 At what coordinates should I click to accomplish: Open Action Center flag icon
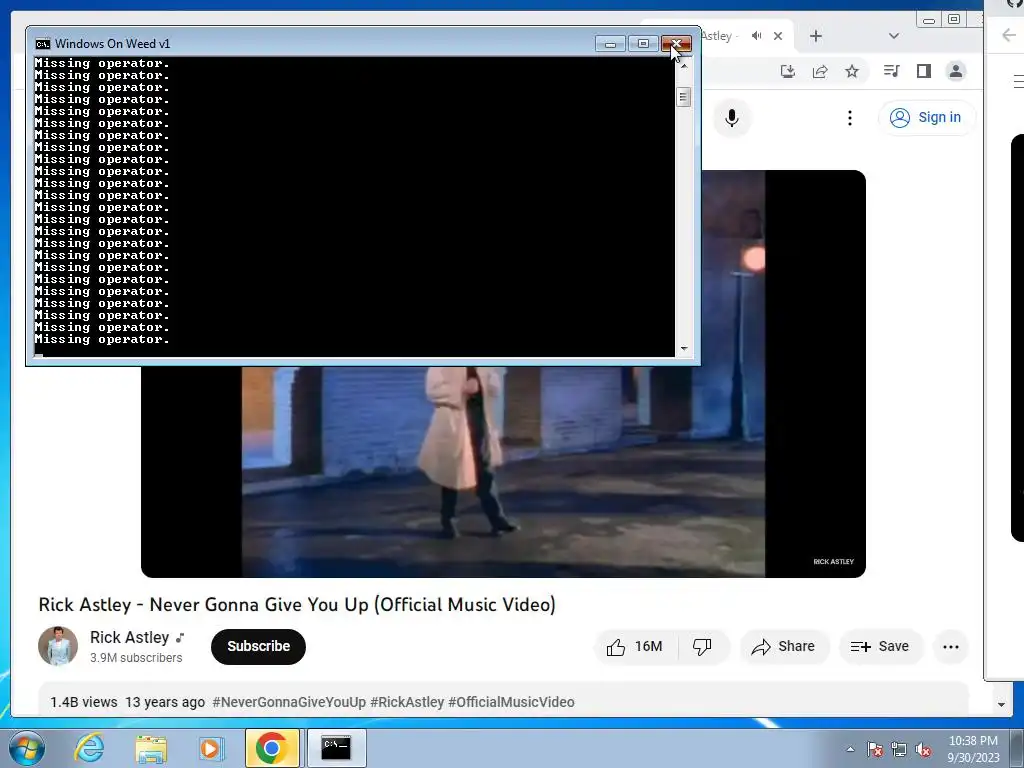click(x=874, y=749)
